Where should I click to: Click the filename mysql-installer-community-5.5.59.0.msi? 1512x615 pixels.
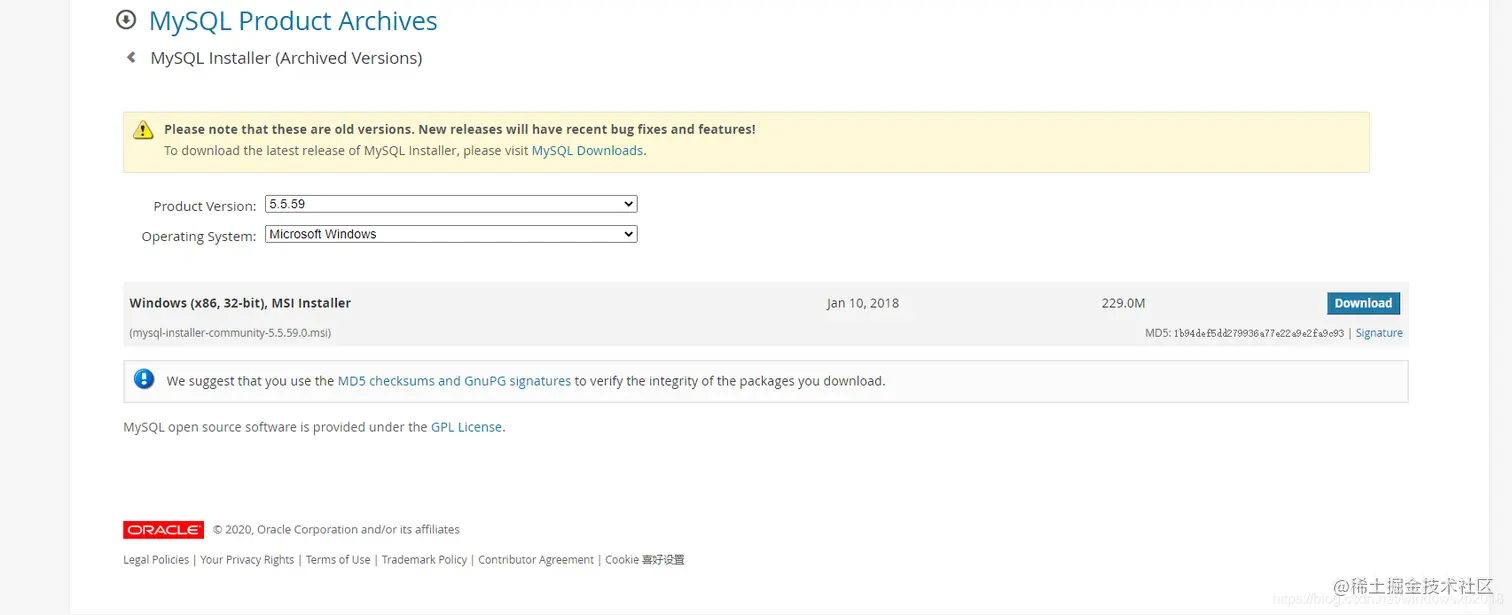pyautogui.click(x=230, y=333)
